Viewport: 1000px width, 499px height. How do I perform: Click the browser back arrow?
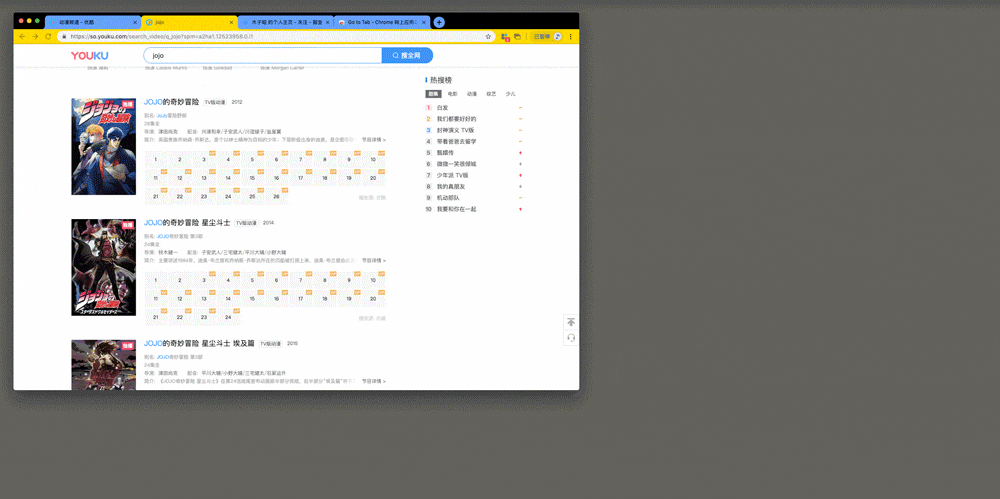point(22,36)
